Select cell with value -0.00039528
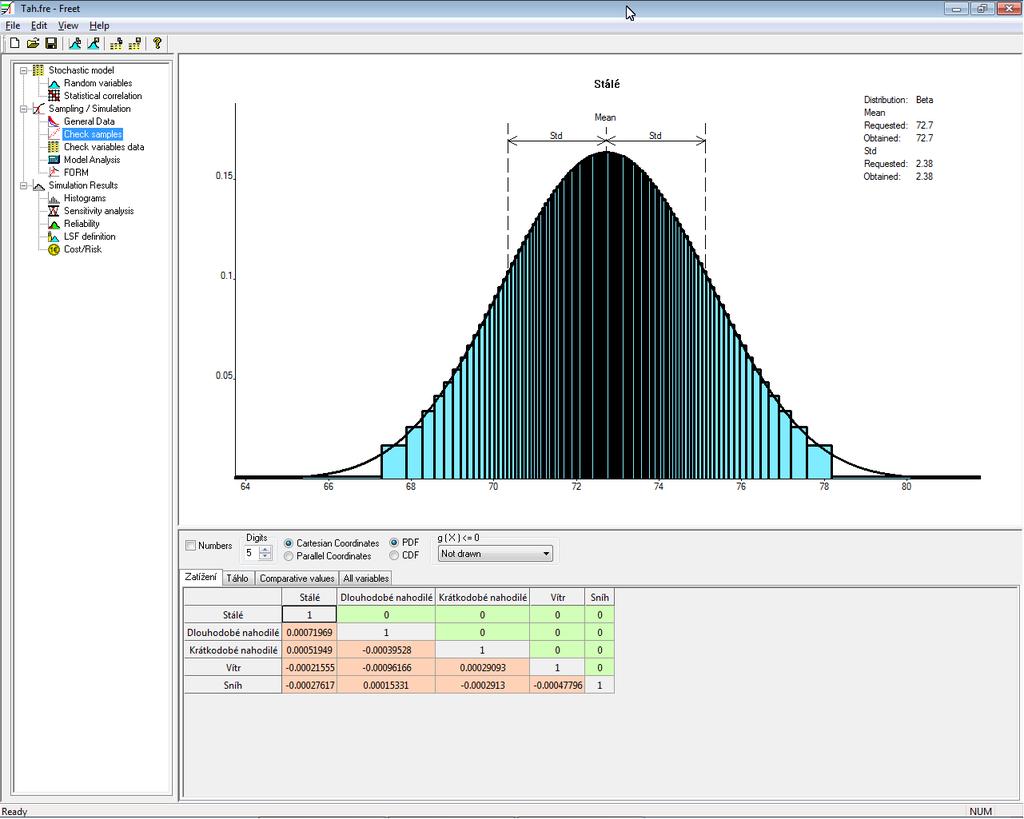 tap(386, 650)
